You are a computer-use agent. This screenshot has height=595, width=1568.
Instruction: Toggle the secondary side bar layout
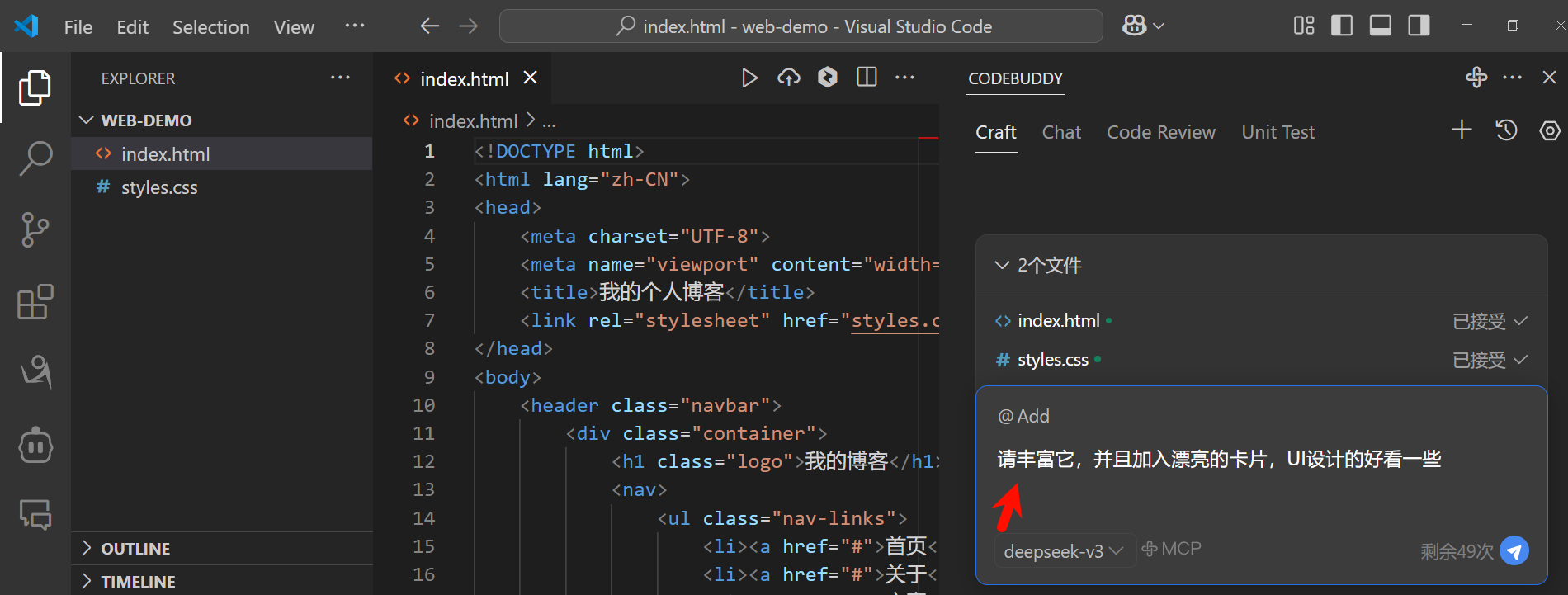pyautogui.click(x=1419, y=26)
